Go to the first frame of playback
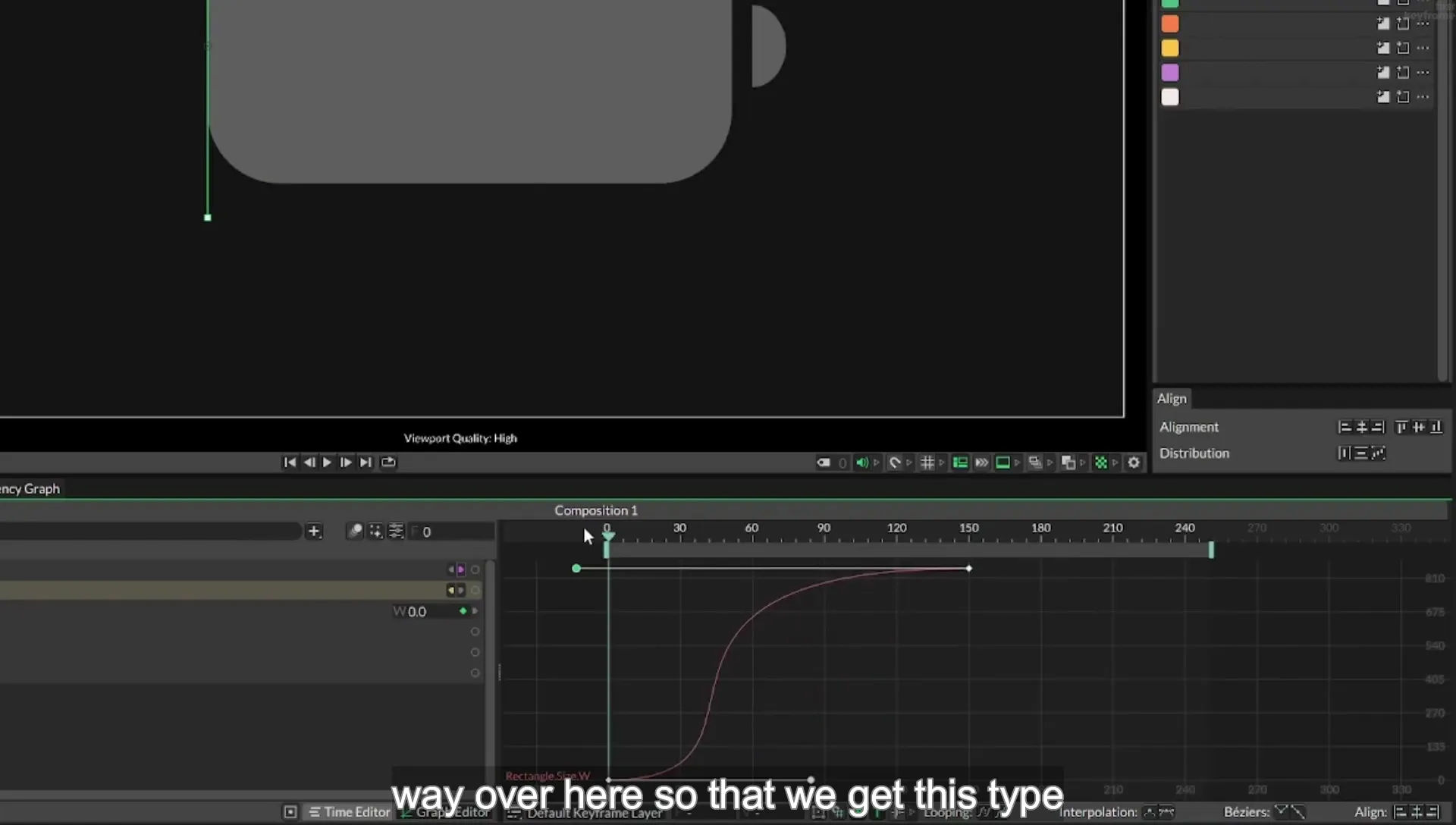 click(290, 463)
